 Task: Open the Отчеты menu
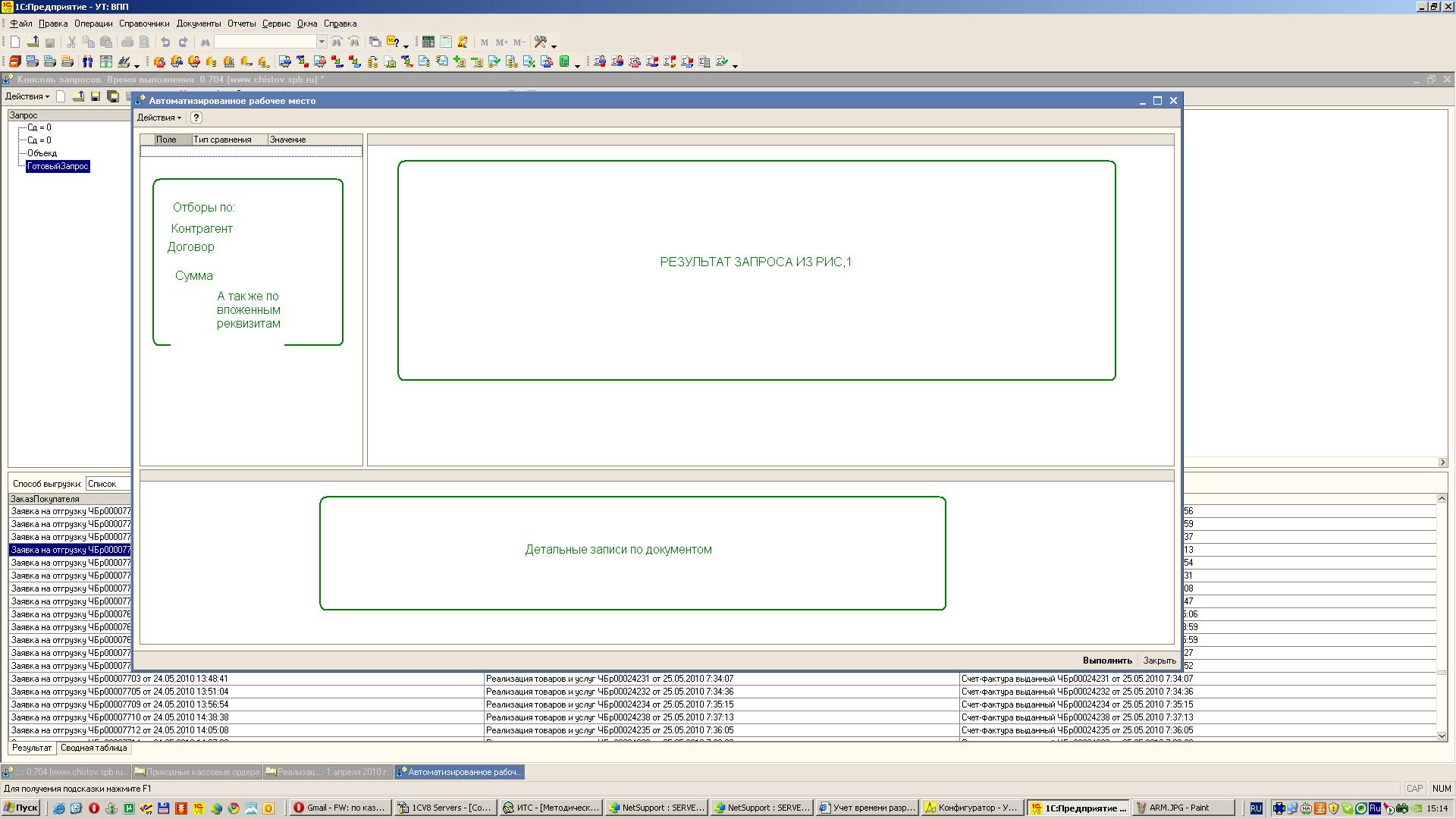point(242,24)
